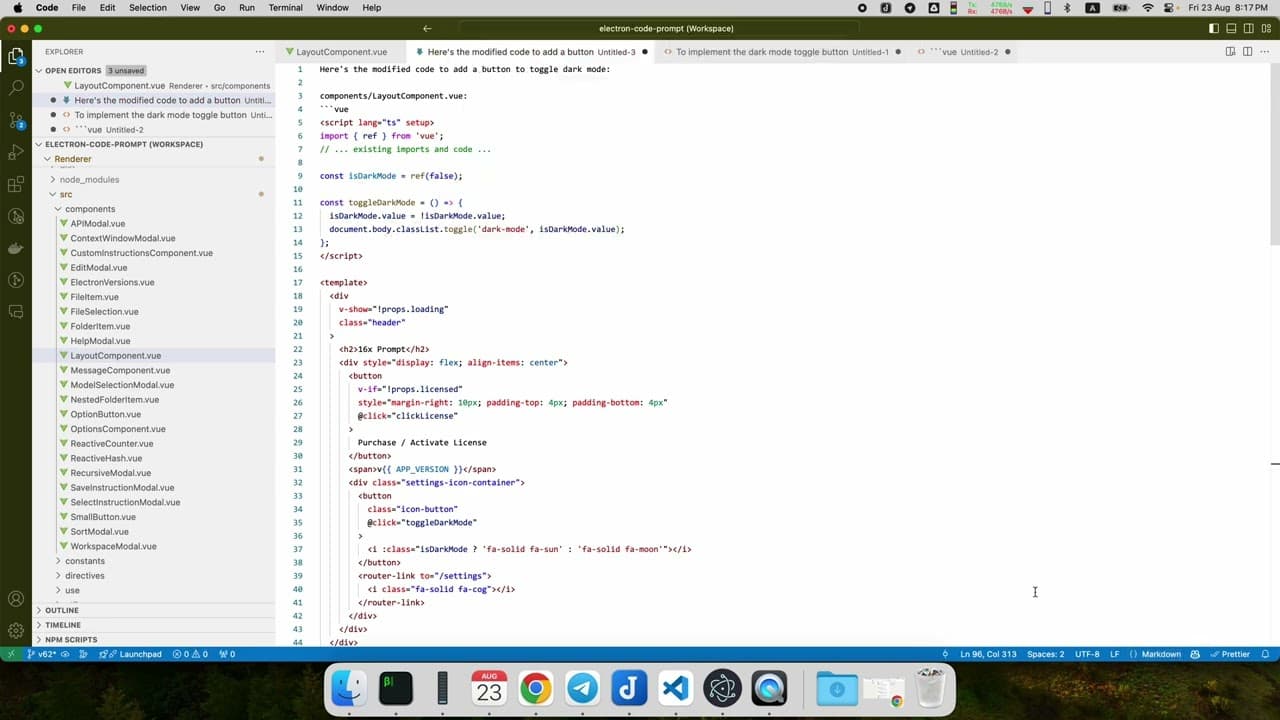Open Source Control showing 2 pending changes
The image size is (1280, 720).
click(15, 120)
